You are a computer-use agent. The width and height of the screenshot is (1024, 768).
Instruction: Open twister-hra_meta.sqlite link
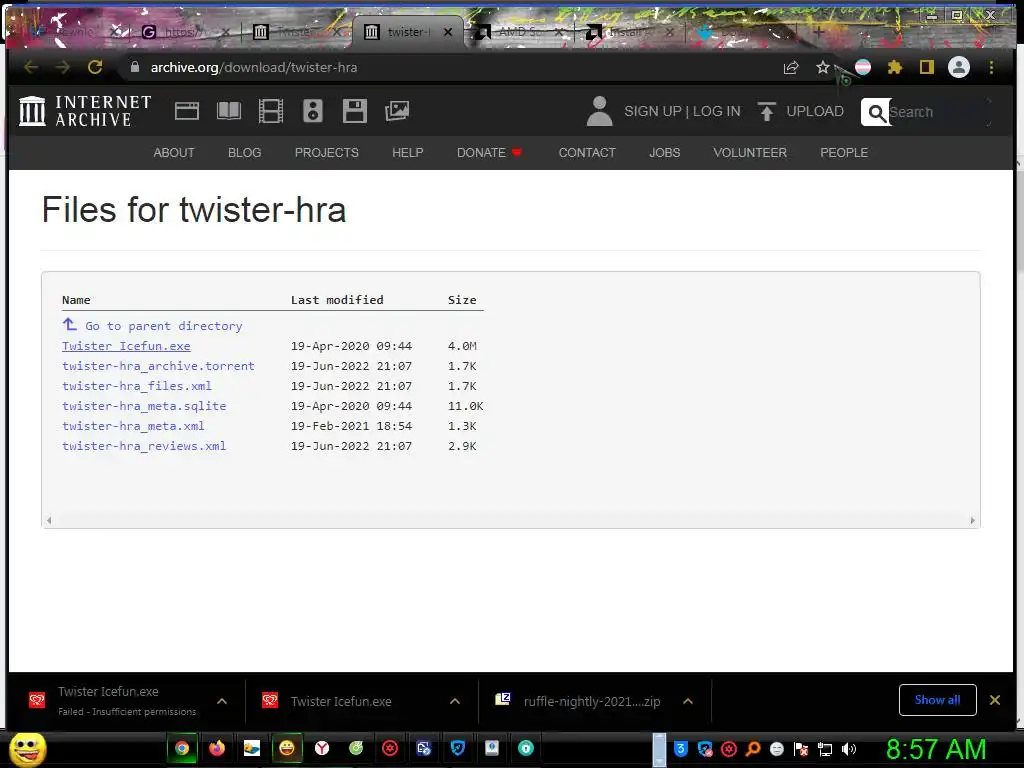tap(144, 406)
